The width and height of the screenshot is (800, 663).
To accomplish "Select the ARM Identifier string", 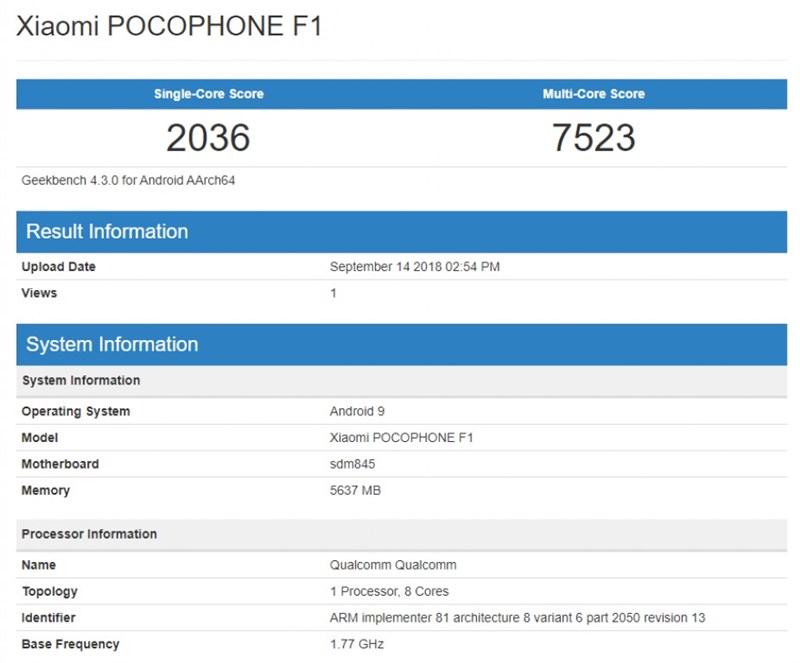I will click(x=513, y=618).
